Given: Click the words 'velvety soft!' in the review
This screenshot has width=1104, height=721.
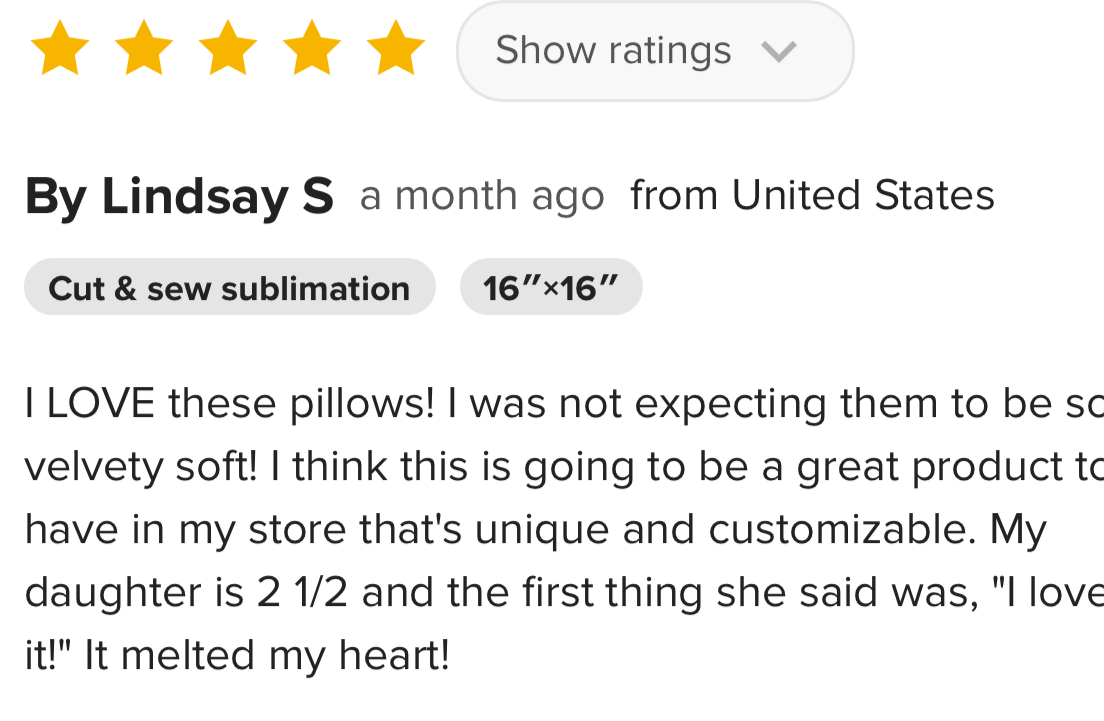Looking at the screenshot, I should tap(139, 467).
